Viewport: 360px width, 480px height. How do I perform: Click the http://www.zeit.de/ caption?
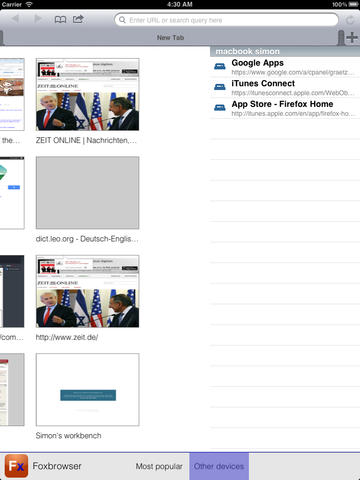click(x=67, y=337)
